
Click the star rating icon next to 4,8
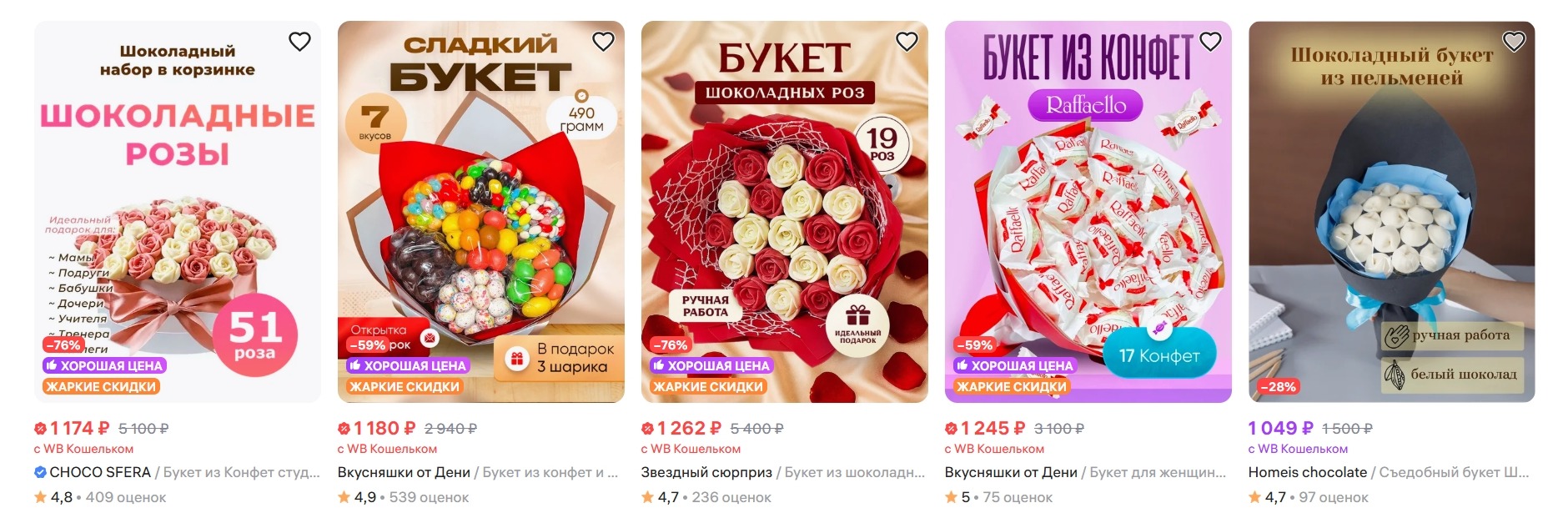(40, 497)
